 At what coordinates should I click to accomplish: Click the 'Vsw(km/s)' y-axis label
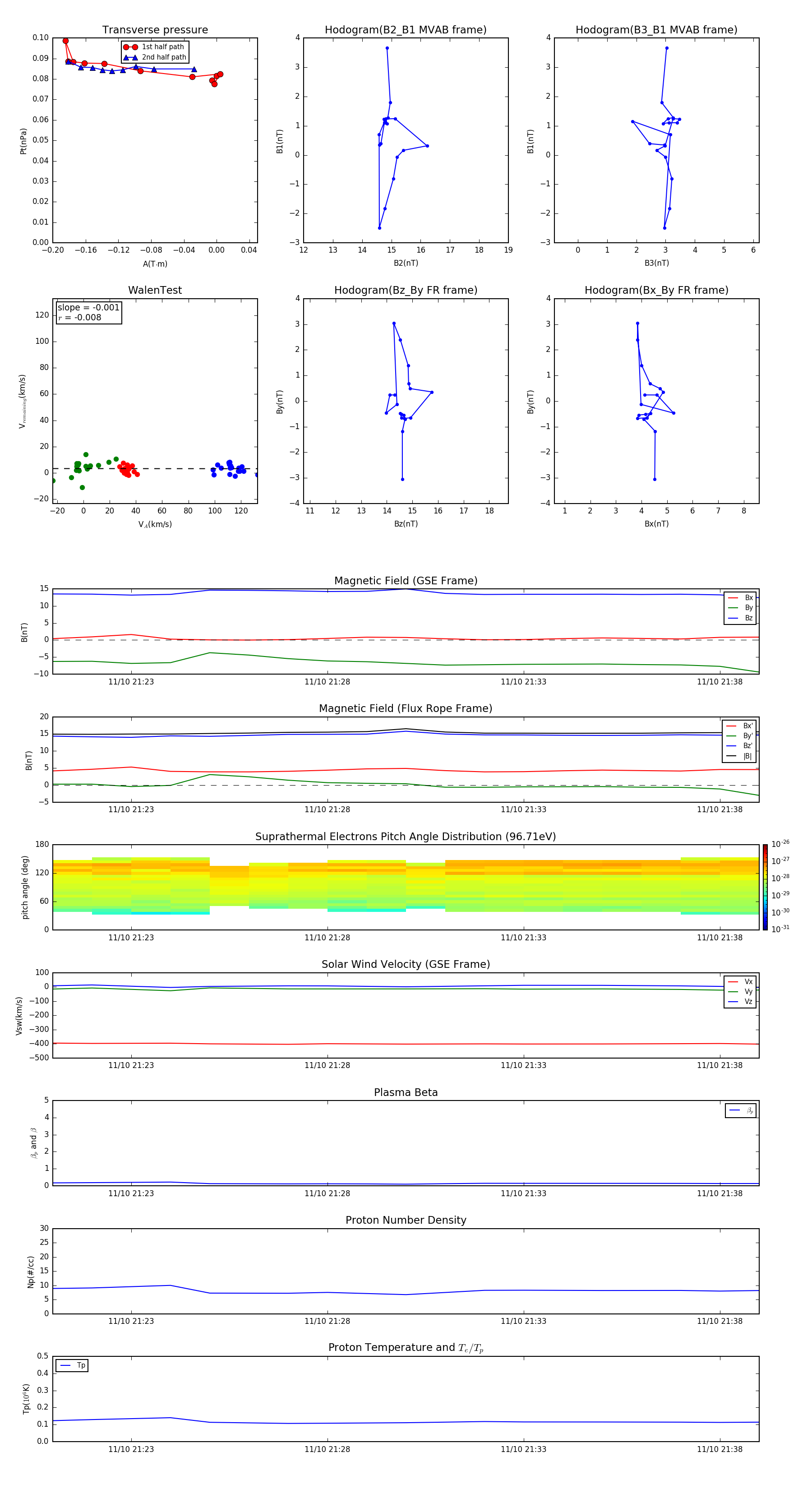tap(19, 1016)
